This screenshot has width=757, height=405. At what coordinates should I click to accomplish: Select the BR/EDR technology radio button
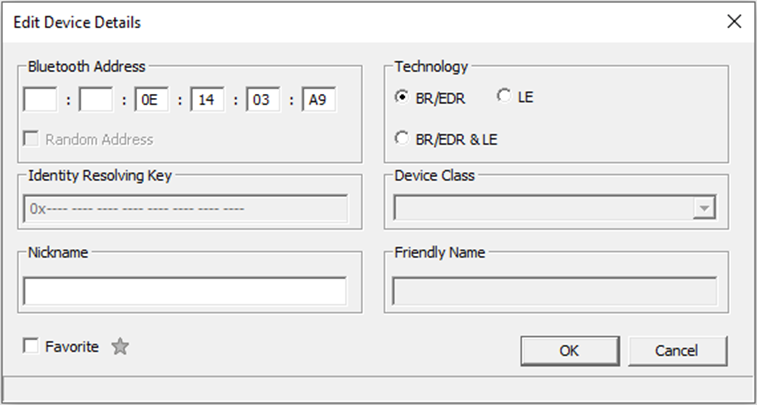click(x=402, y=97)
